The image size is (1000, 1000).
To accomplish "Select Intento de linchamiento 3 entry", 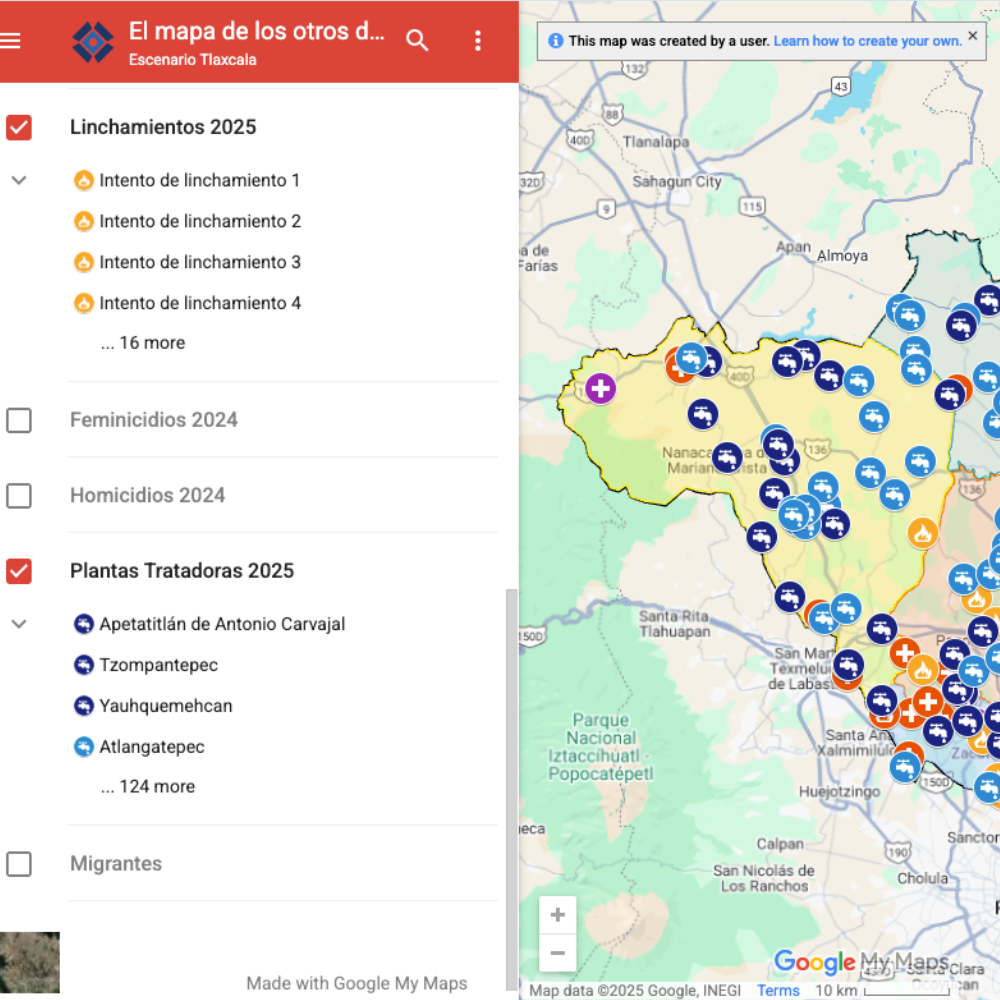I will tap(200, 262).
